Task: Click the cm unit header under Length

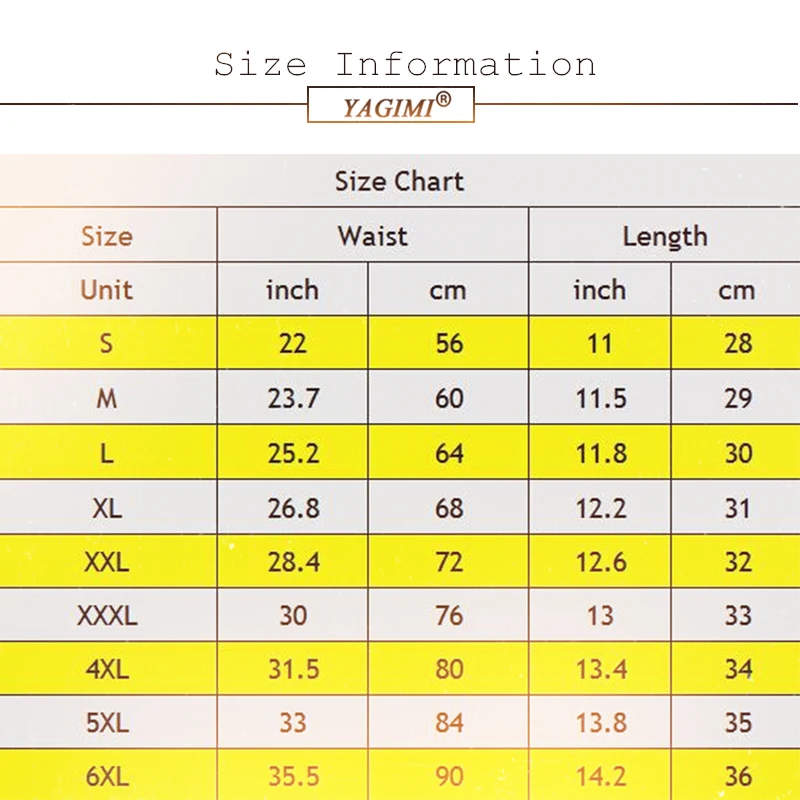Action: (737, 290)
